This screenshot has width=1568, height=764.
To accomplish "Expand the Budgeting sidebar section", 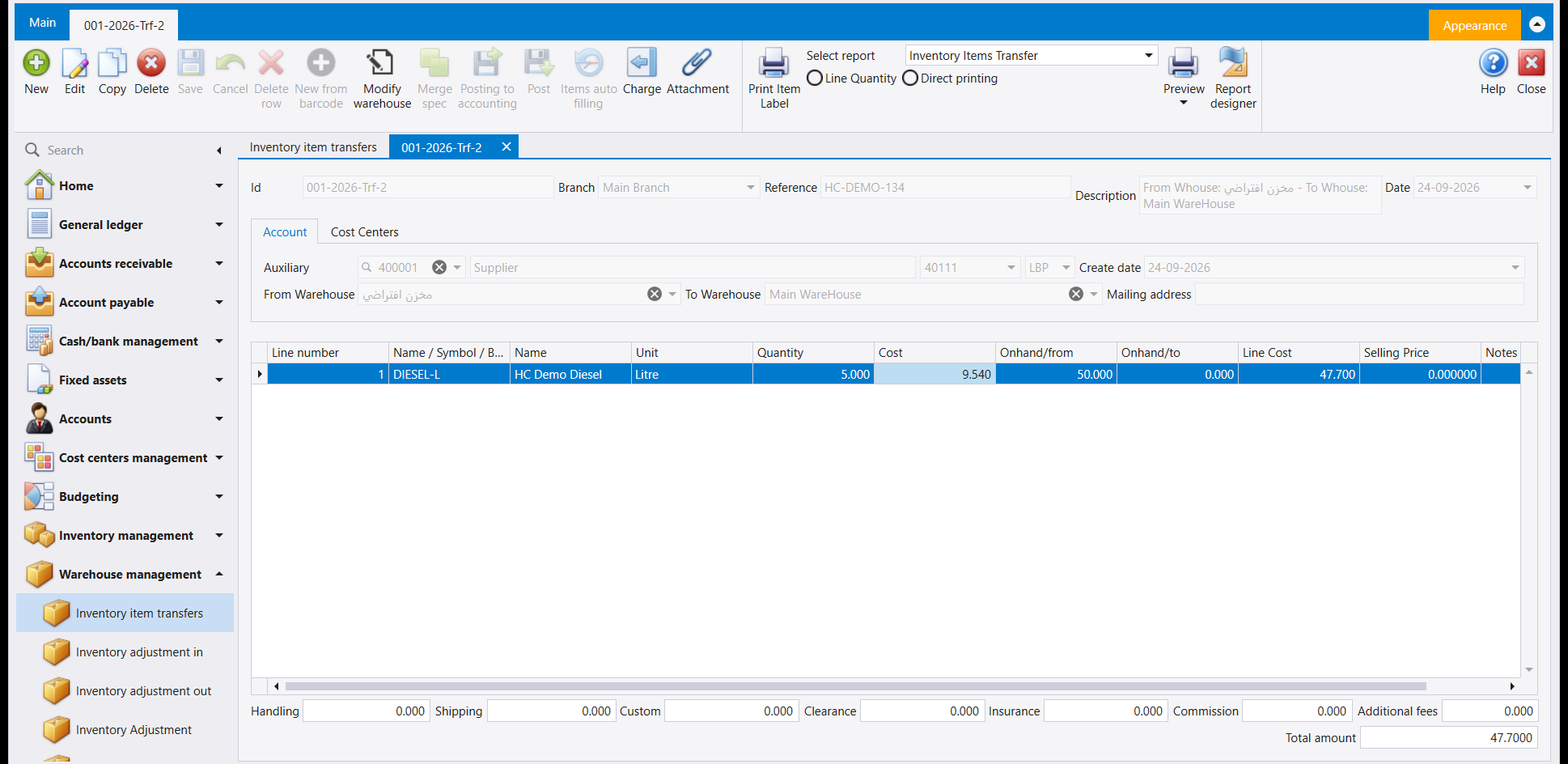I will [219, 496].
